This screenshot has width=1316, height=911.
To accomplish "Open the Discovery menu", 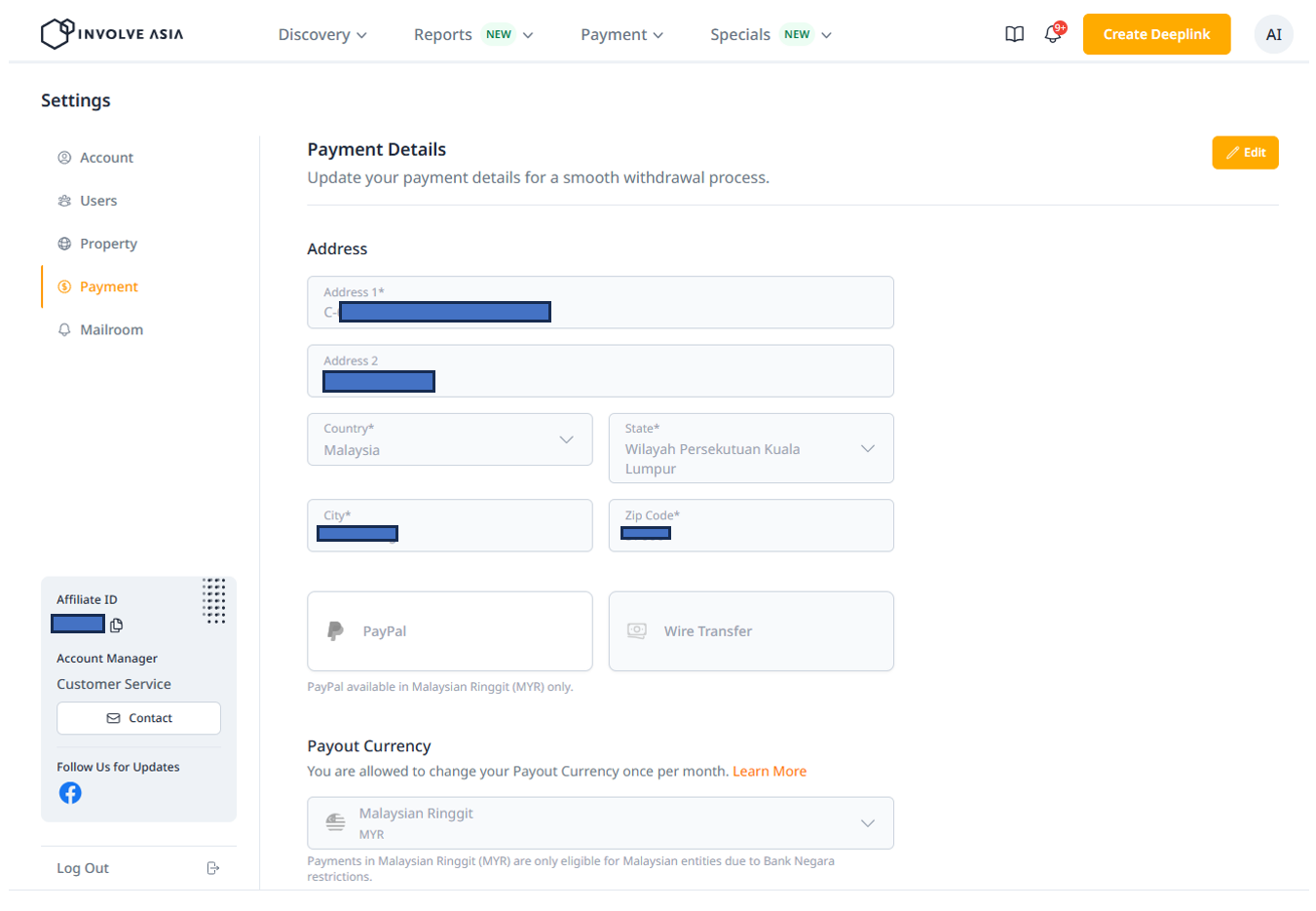I will (322, 34).
